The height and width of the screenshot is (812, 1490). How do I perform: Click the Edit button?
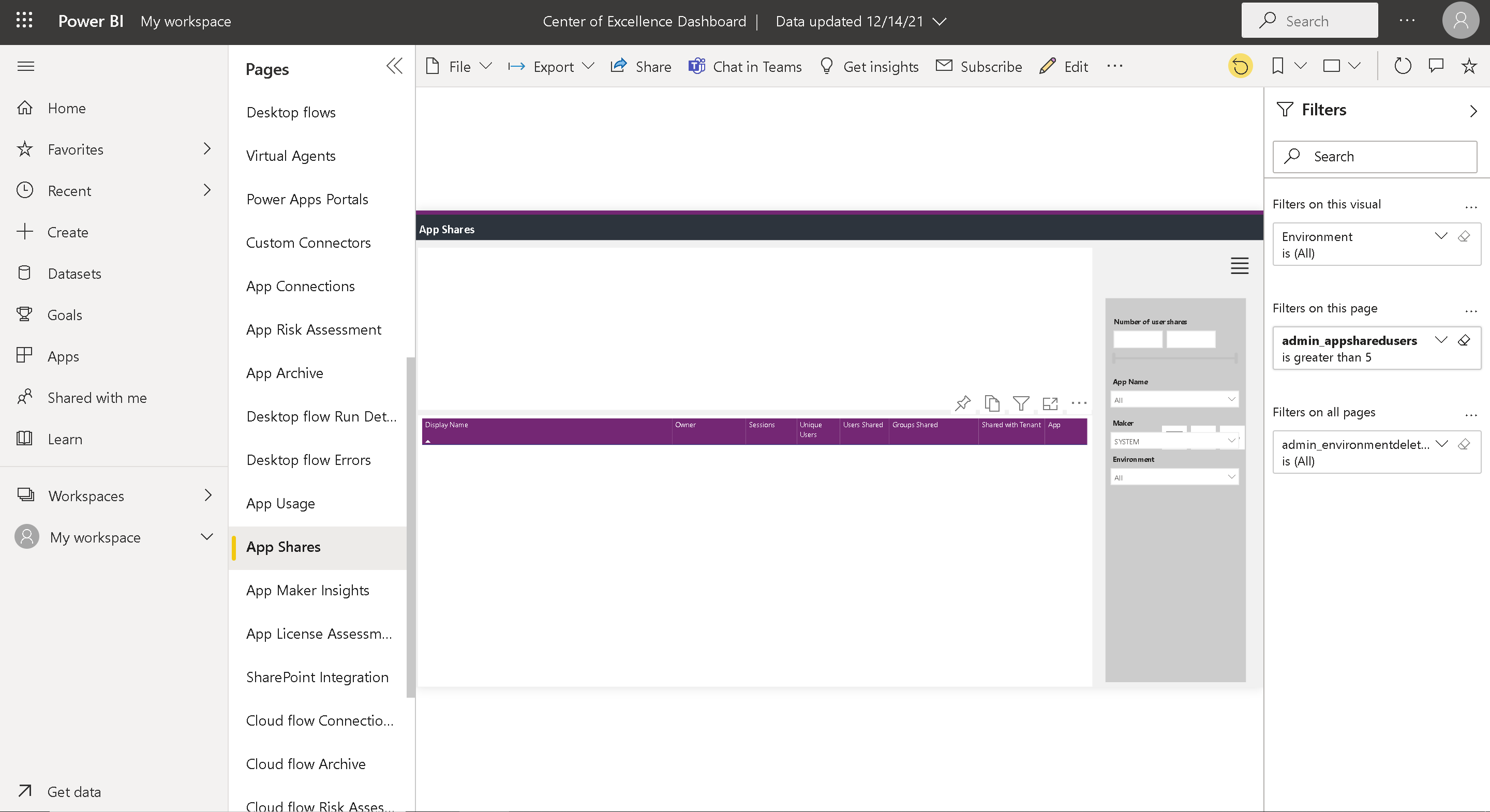(1063, 66)
